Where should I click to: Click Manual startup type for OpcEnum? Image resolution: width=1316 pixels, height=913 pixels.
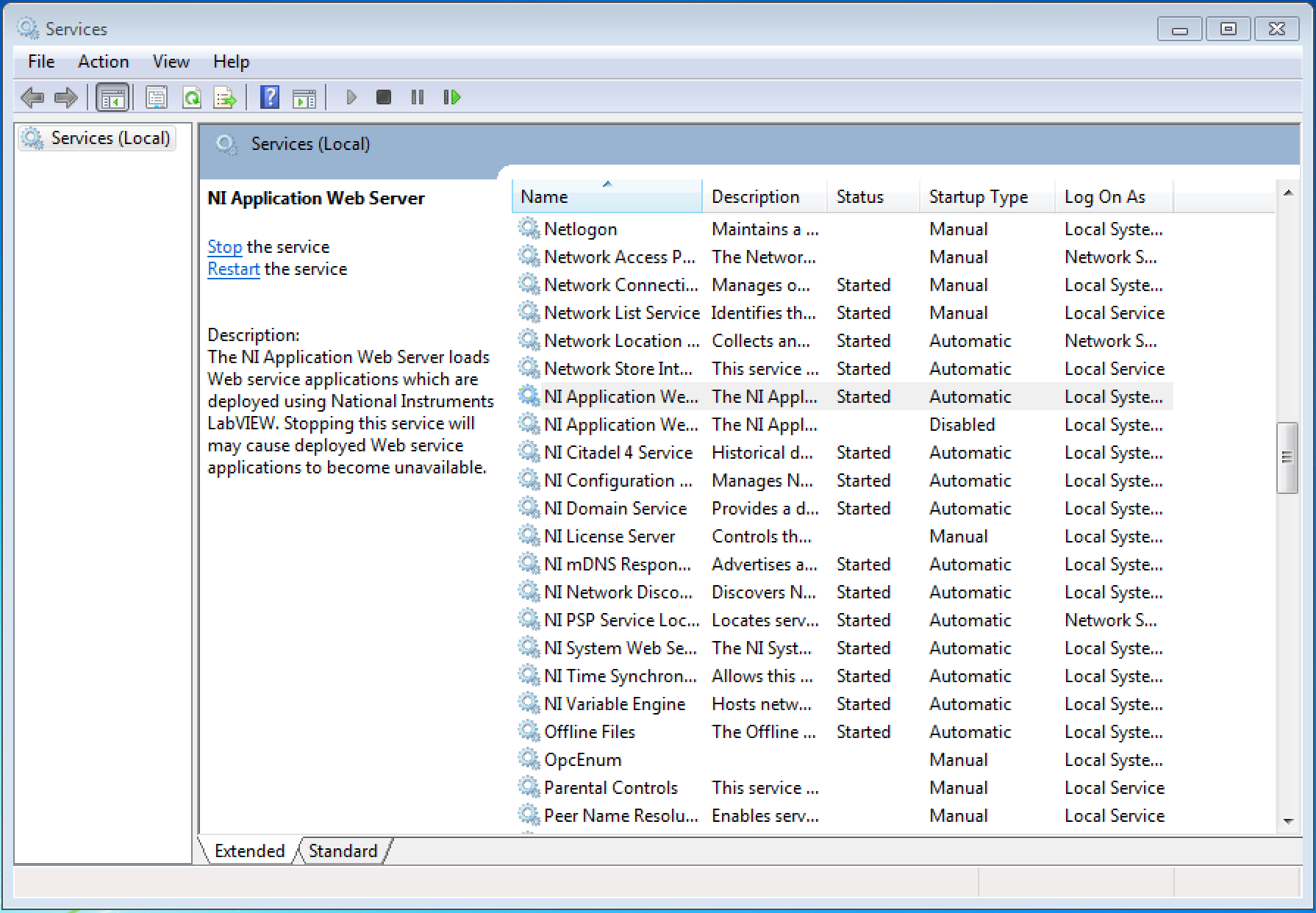[958, 759]
